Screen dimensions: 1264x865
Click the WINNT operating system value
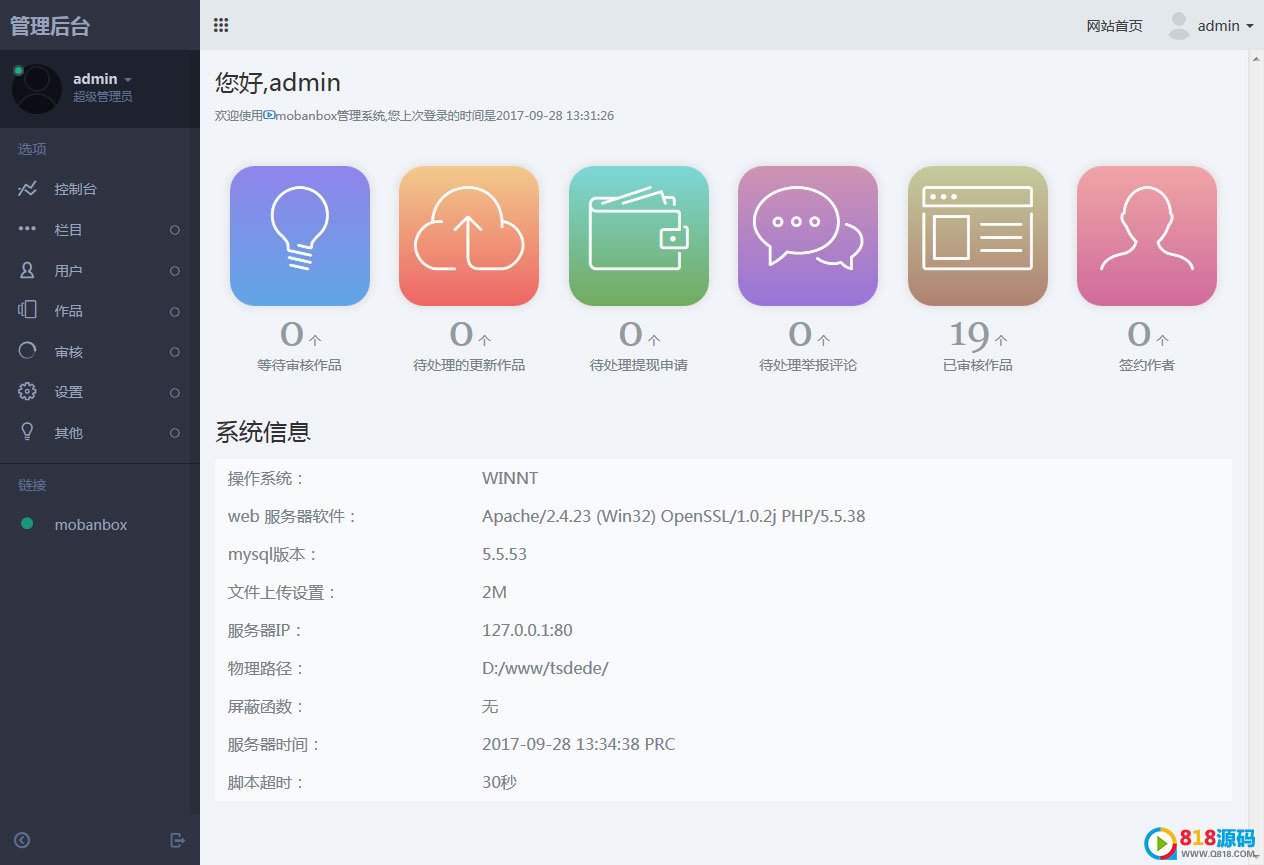pos(510,478)
